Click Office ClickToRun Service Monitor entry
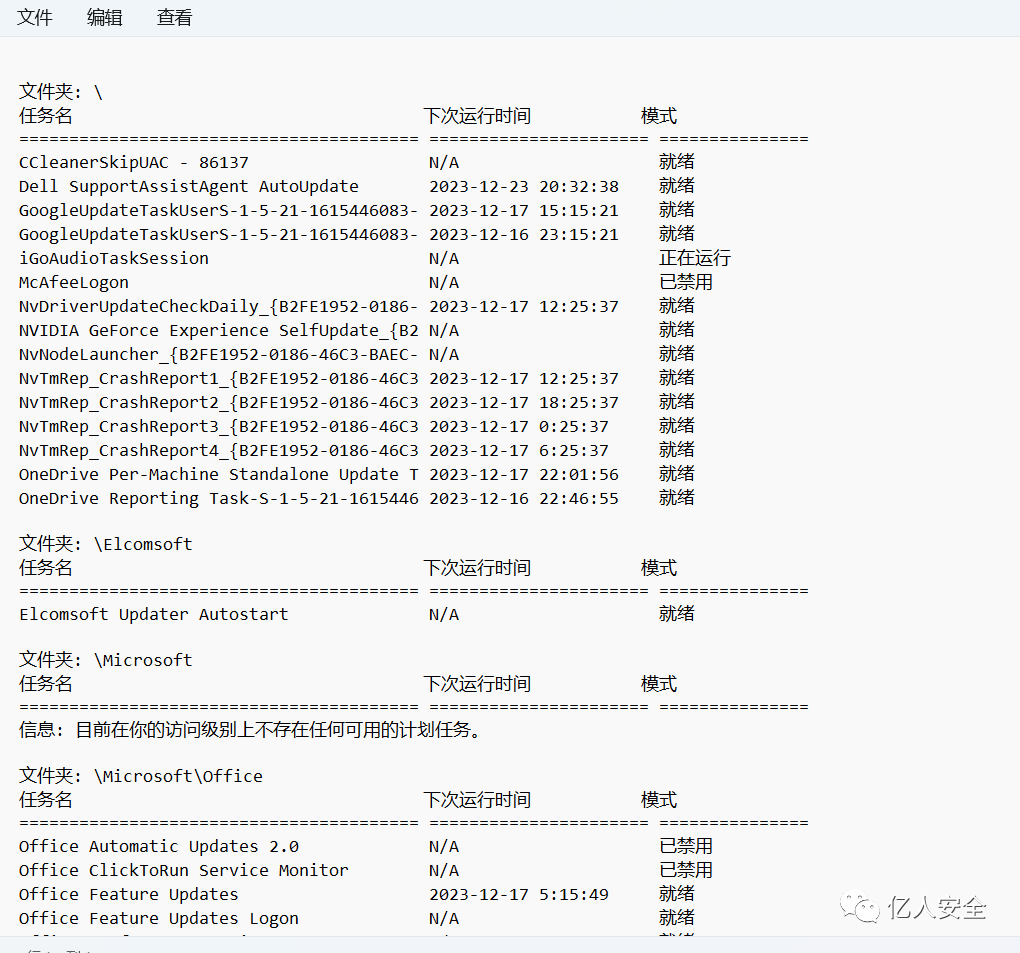1020x953 pixels. 183,870
